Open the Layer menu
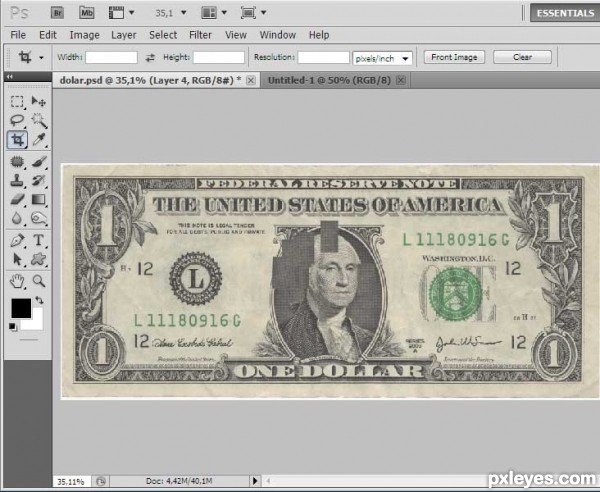This screenshot has width=600, height=492. [x=124, y=35]
